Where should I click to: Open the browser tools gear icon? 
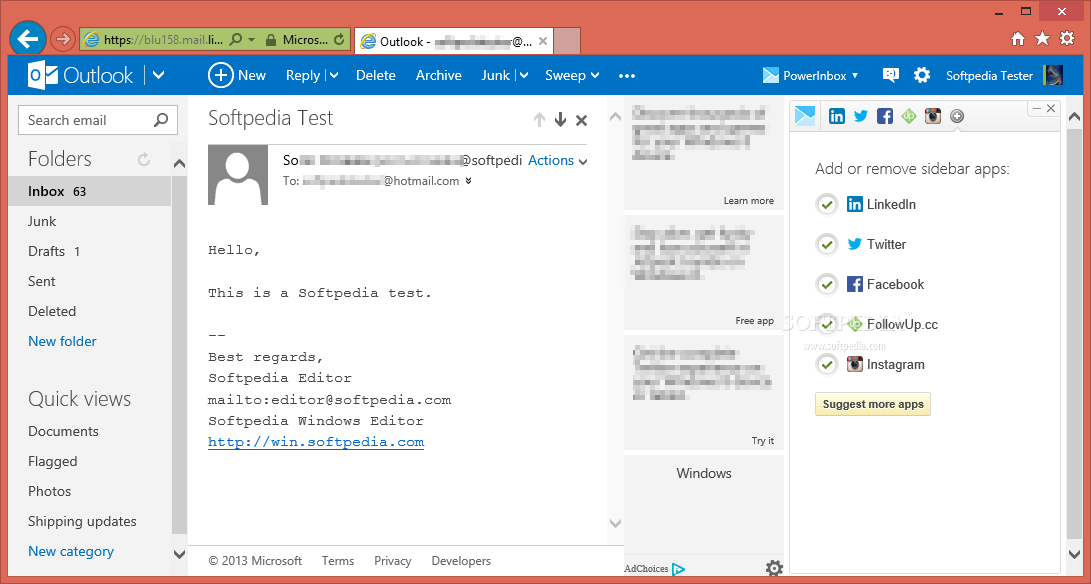tap(1067, 38)
